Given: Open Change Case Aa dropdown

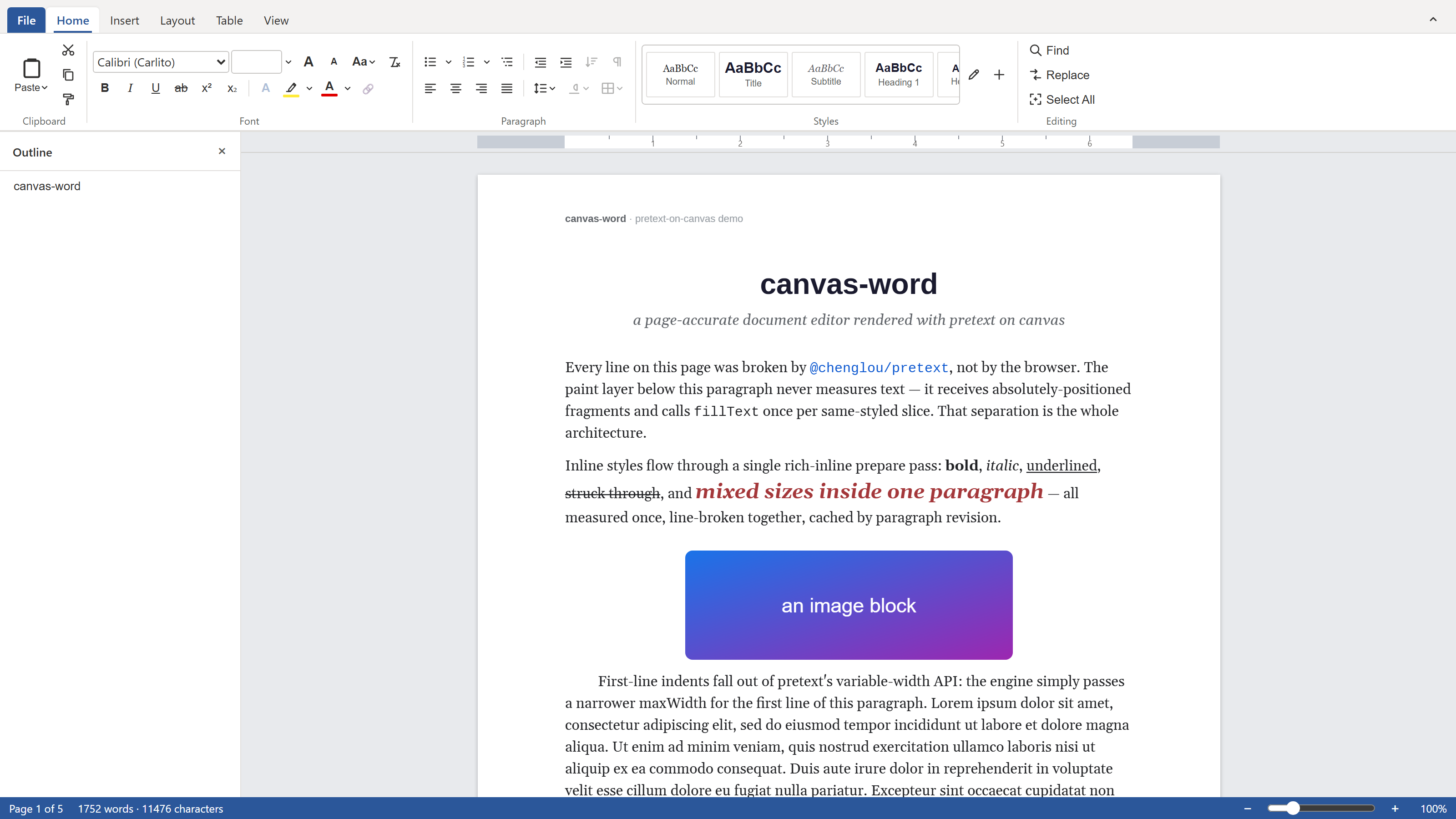Looking at the screenshot, I should 364,61.
